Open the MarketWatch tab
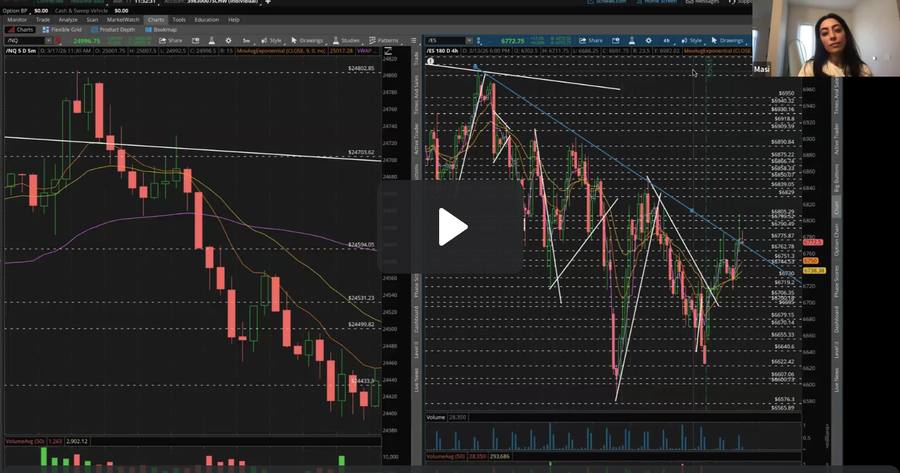The image size is (900, 473). pos(123,20)
